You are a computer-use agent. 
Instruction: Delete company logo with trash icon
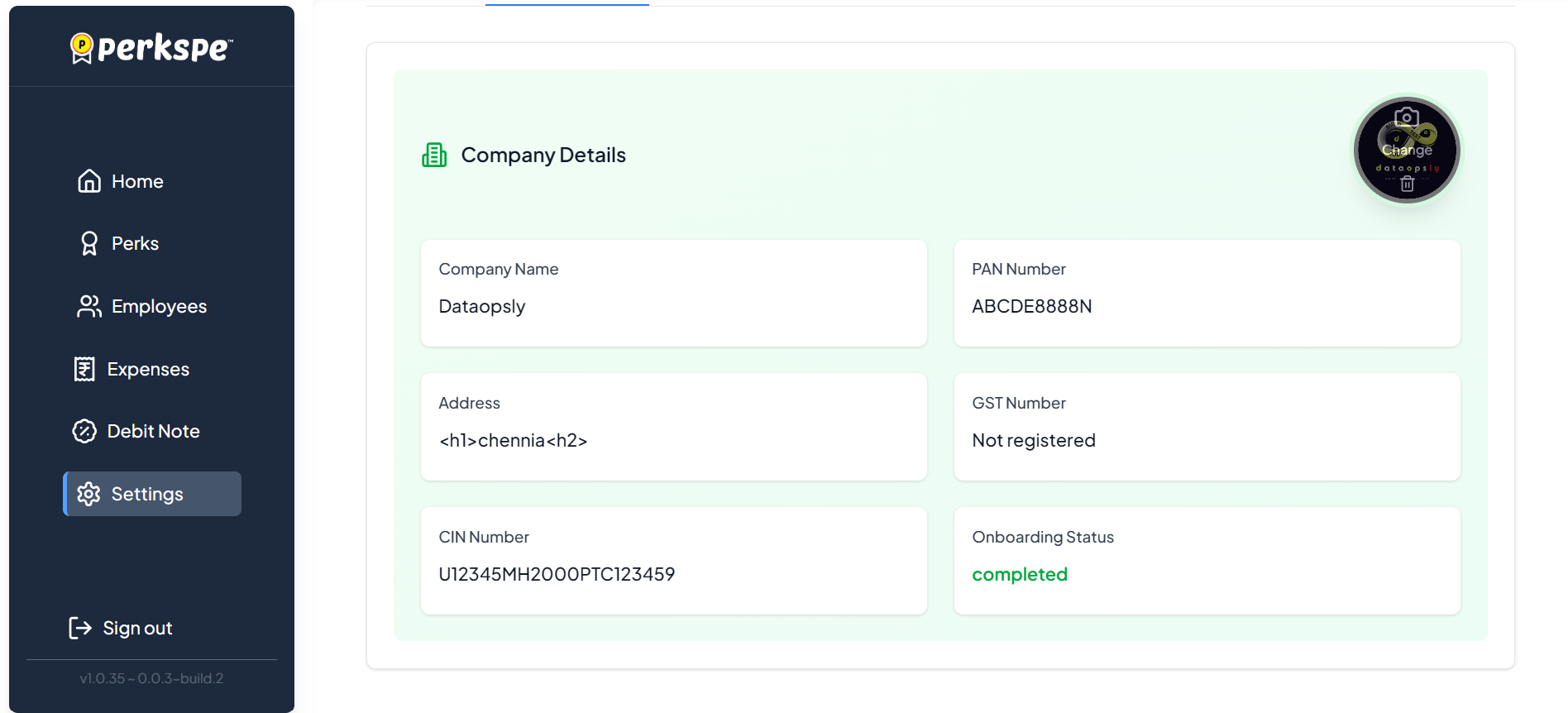click(x=1407, y=184)
